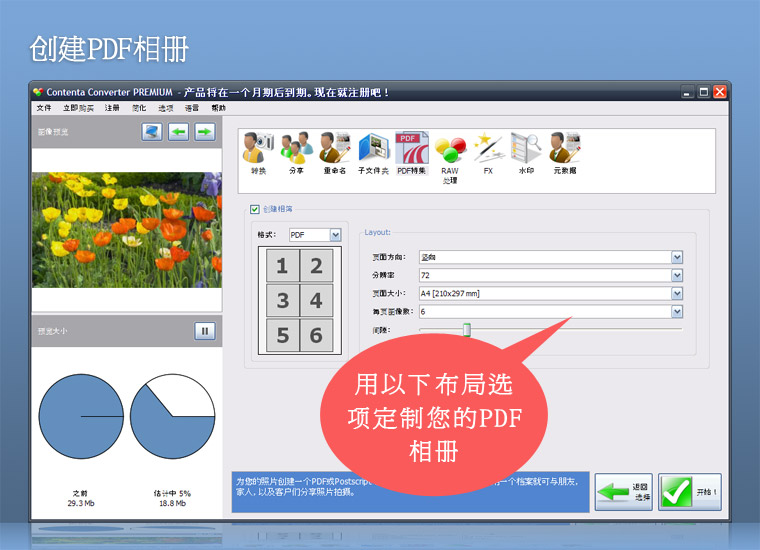The width and height of the screenshot is (760, 550).
Task: Expand the 分辨率 dropdown showing 72
Action: pyautogui.click(x=677, y=275)
